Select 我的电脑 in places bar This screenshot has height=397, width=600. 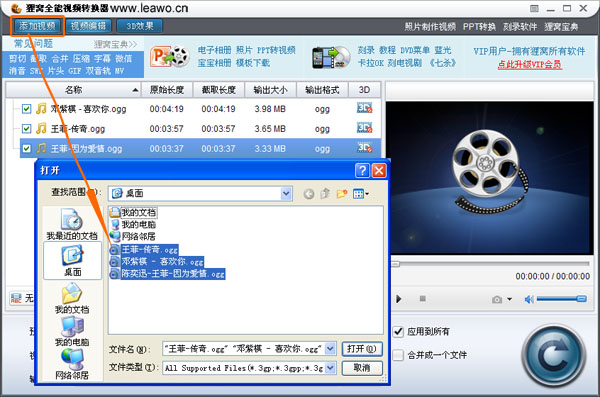[x=72, y=332]
